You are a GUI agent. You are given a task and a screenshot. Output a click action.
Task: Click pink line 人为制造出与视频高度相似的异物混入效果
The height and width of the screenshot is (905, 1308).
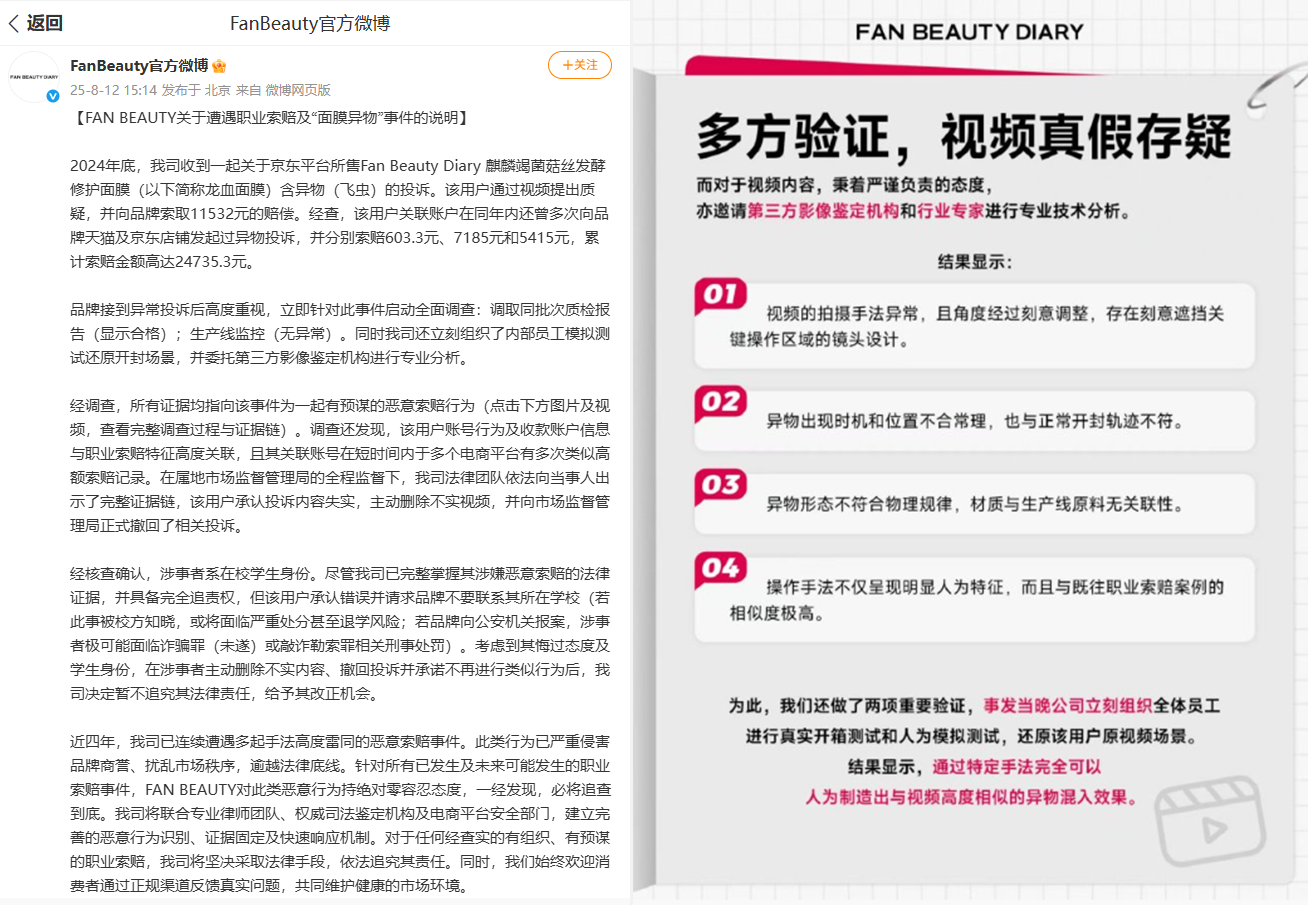[972, 798]
